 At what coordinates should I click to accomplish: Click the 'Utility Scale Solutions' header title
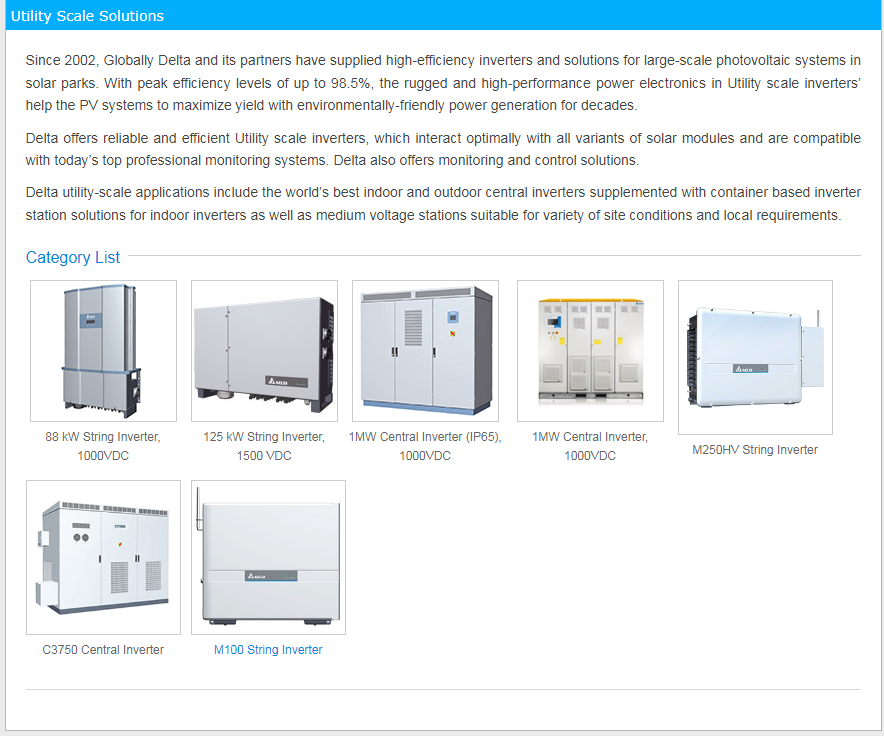pos(88,16)
